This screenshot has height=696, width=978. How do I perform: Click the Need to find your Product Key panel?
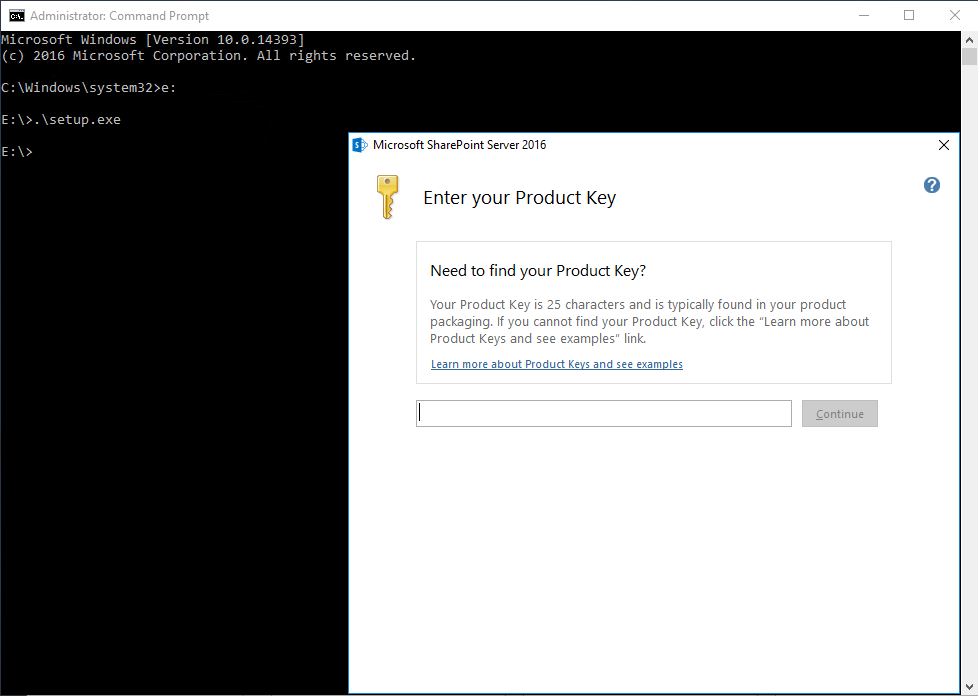(653, 310)
